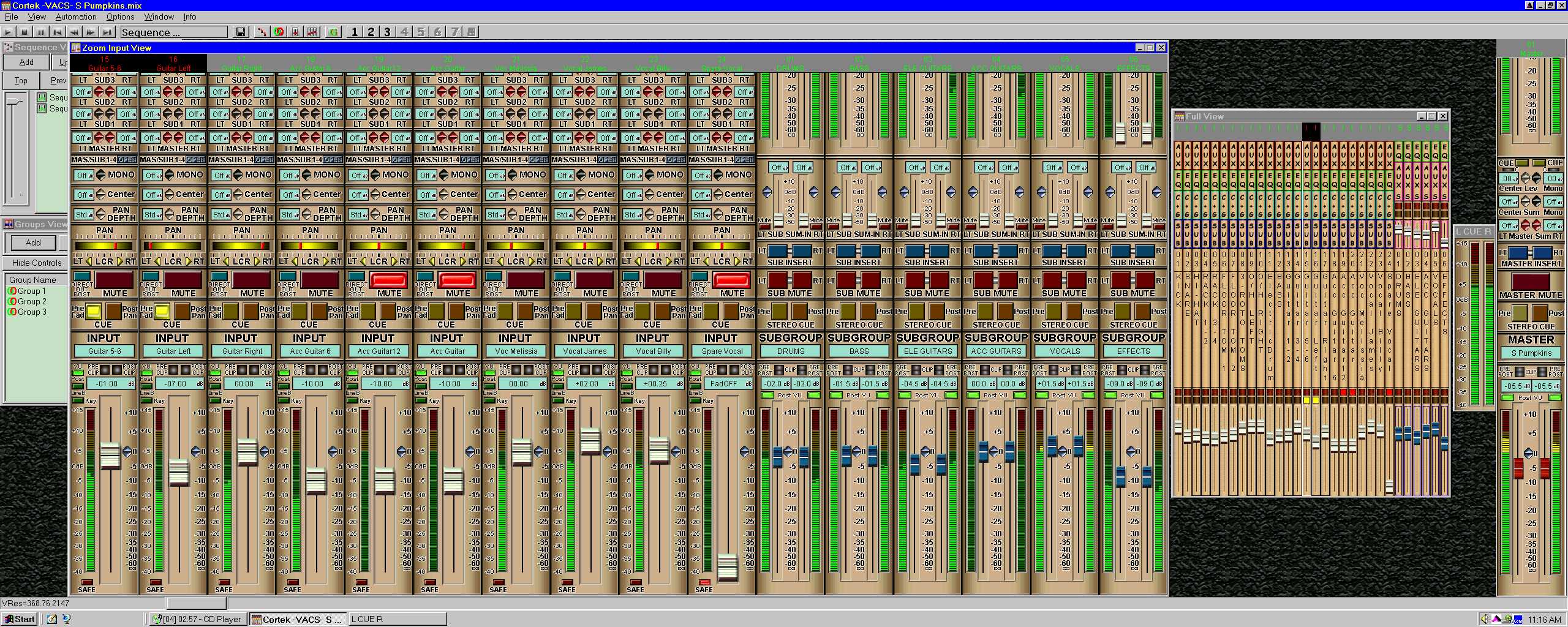Click the rewind transport button
This screenshot has width=1568, height=627.
point(74,32)
